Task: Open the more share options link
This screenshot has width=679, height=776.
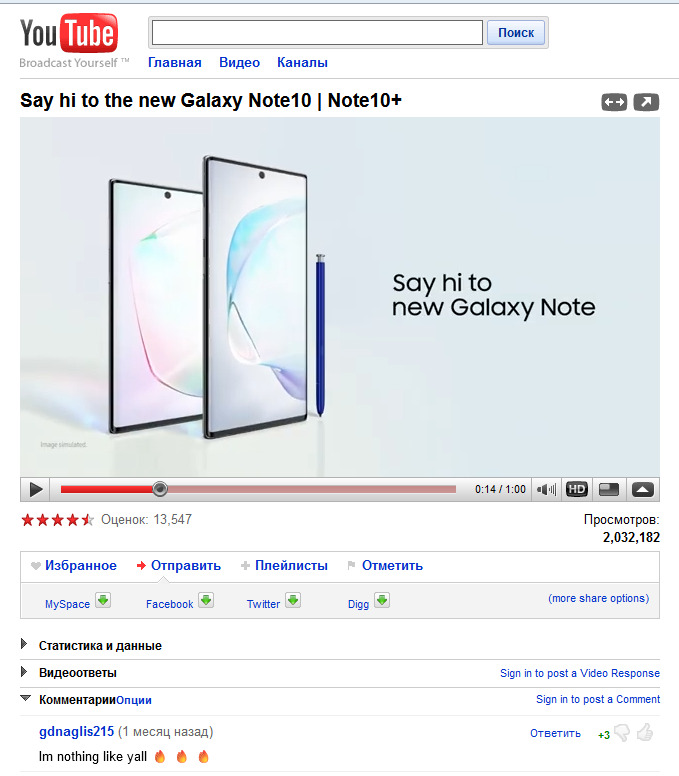Action: click(x=598, y=598)
